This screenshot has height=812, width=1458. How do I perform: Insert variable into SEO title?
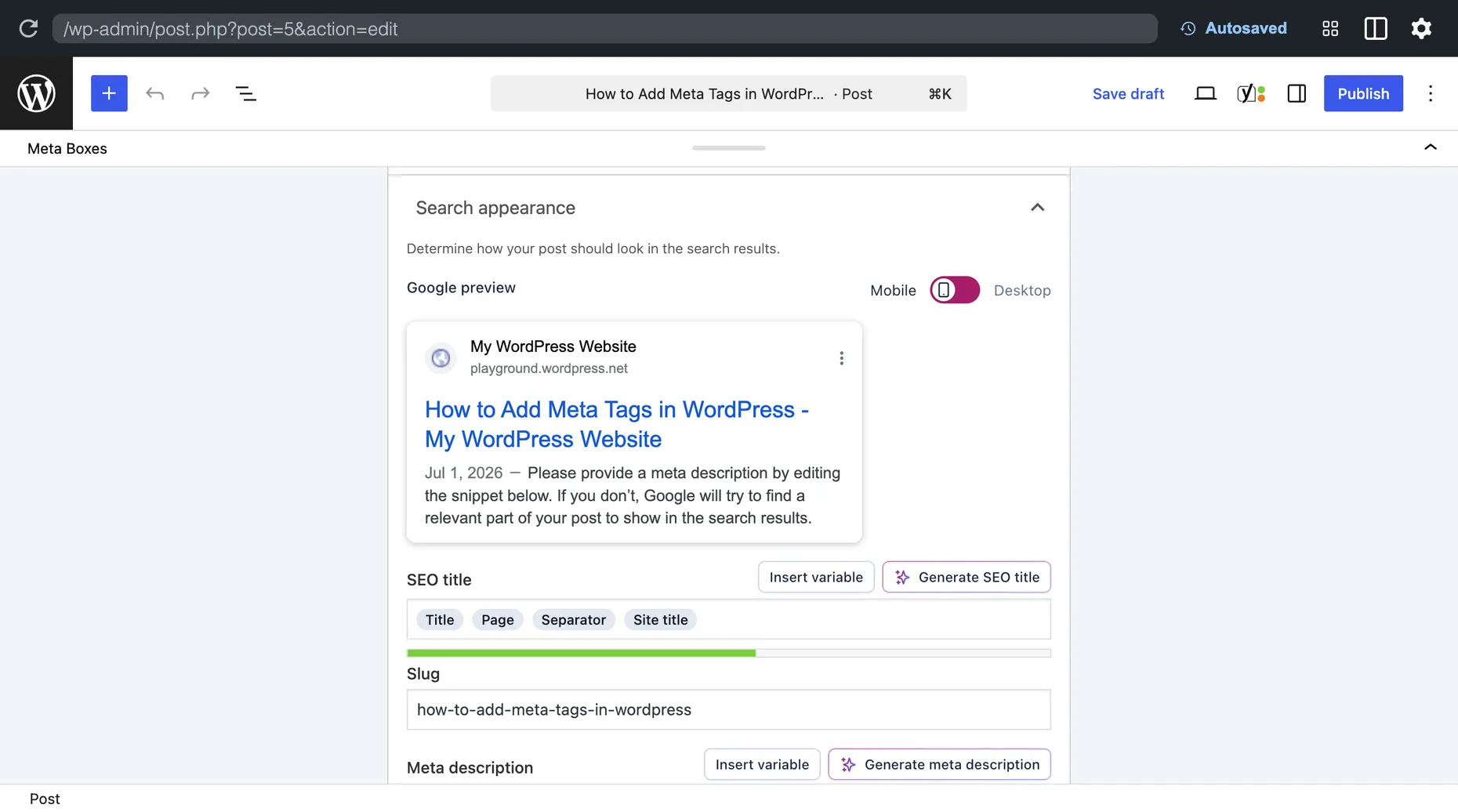pos(816,577)
